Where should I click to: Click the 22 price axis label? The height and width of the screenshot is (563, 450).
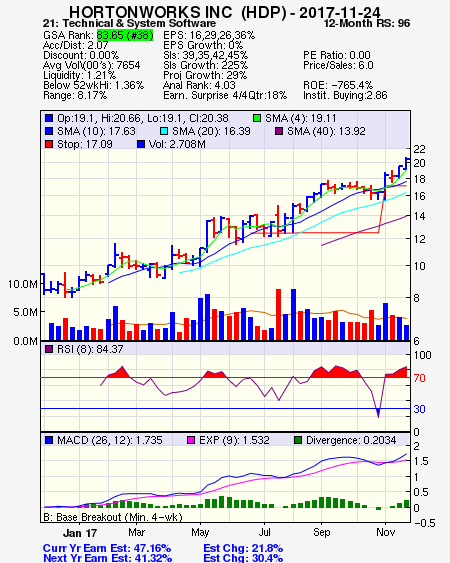click(419, 149)
